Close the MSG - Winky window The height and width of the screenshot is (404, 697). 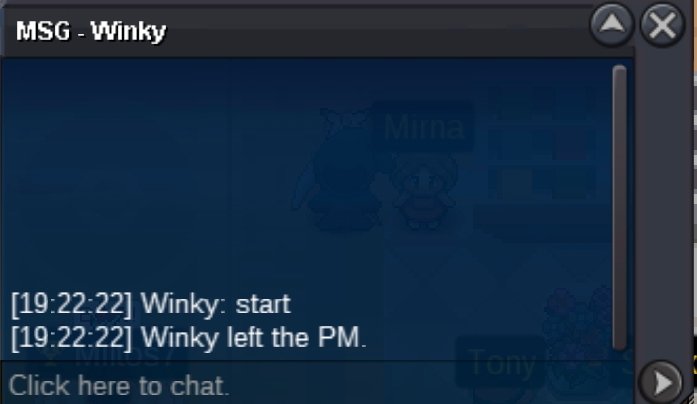(662, 25)
